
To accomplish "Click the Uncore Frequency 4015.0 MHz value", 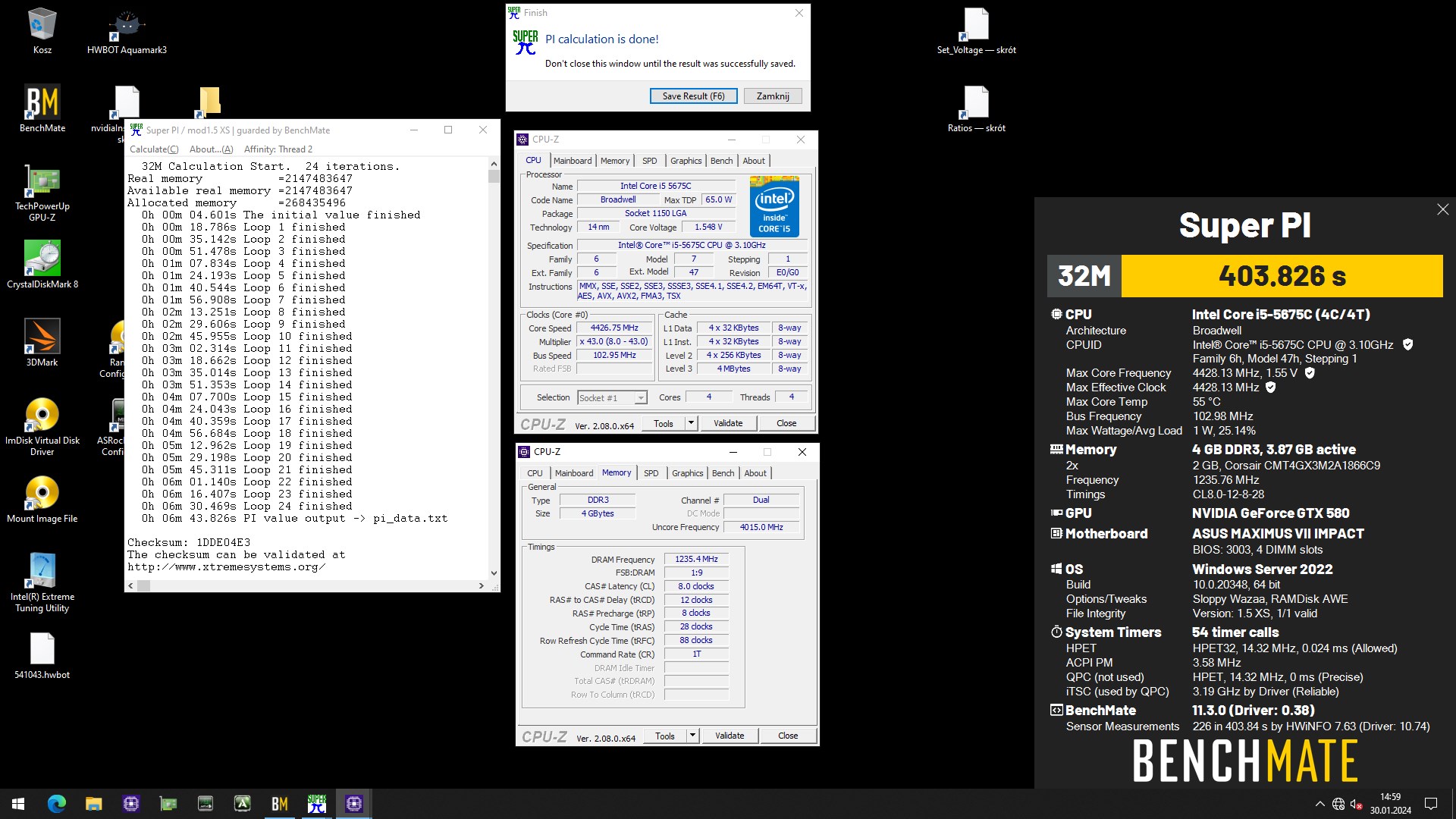I will point(761,527).
